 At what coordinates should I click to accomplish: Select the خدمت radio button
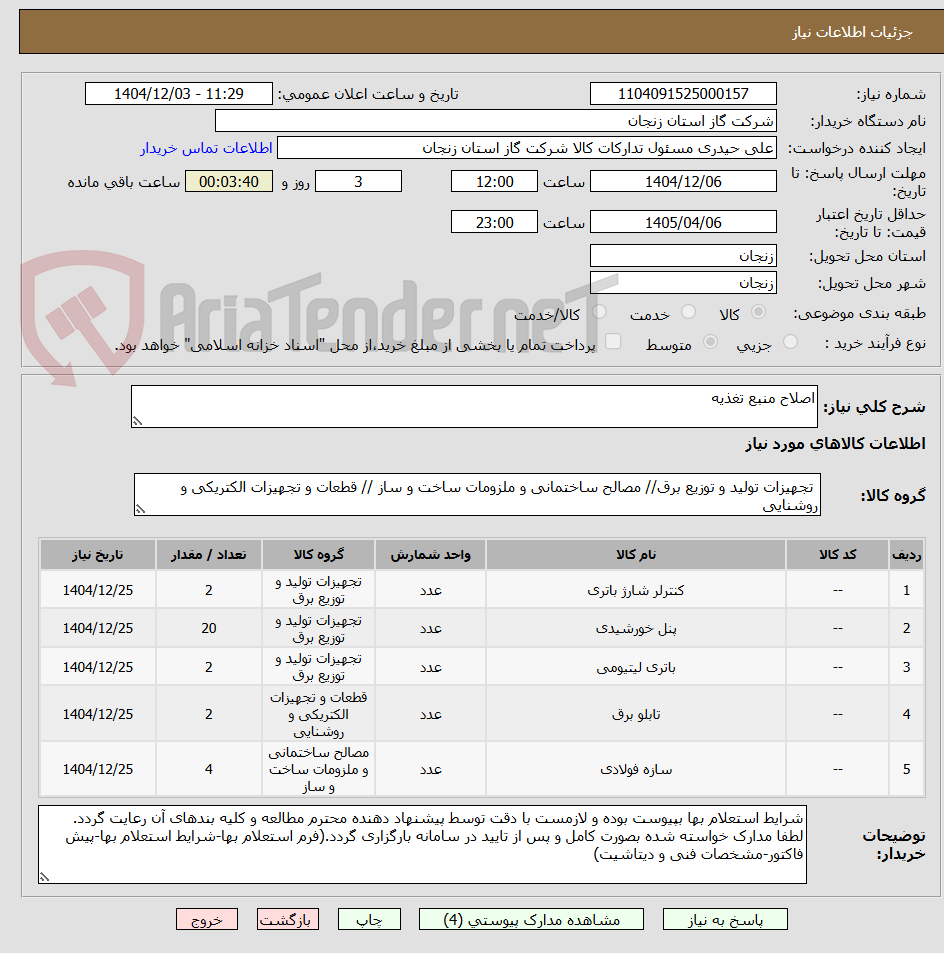(x=688, y=312)
